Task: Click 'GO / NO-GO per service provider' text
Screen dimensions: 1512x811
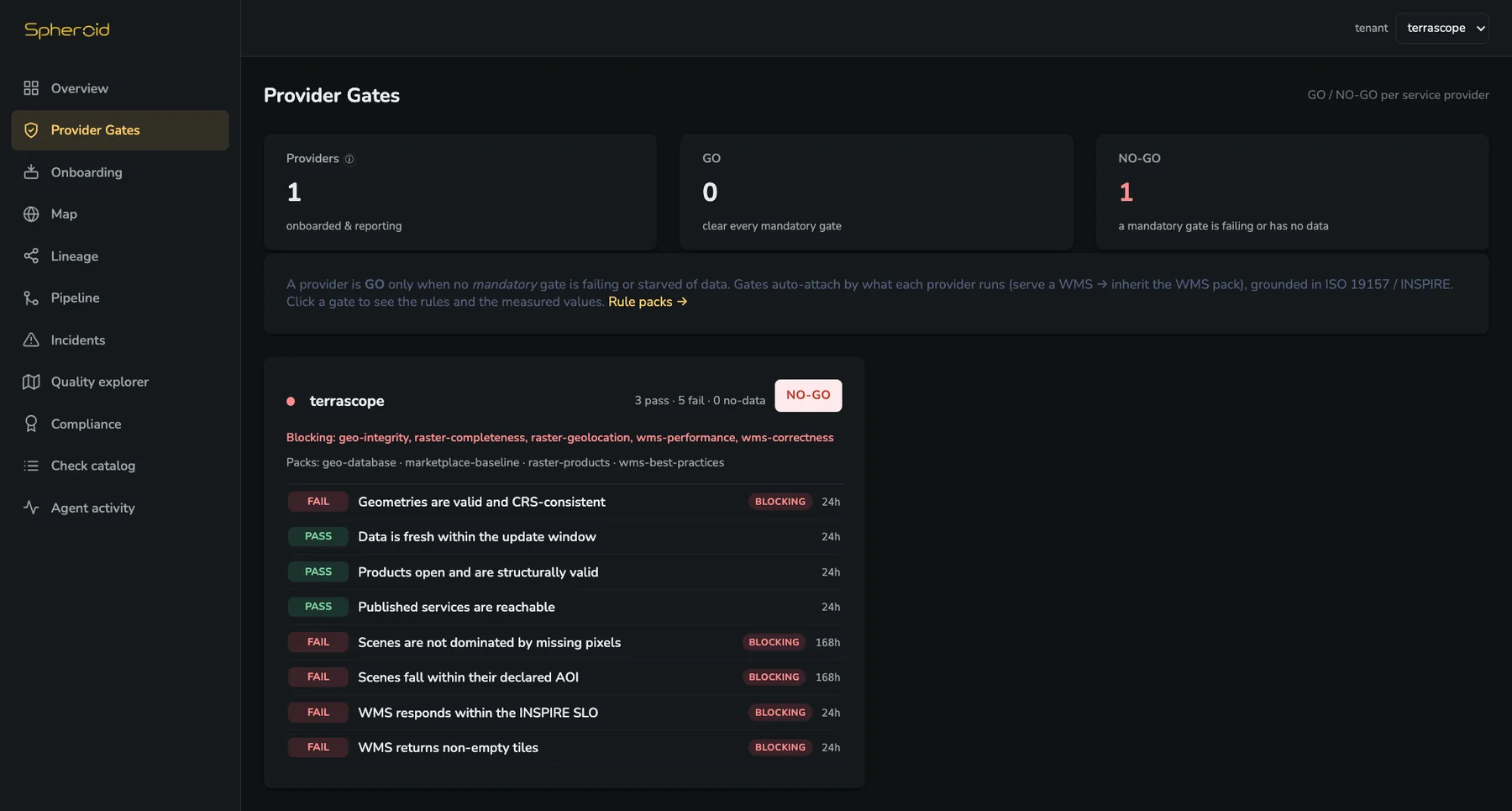Action: pos(1398,95)
